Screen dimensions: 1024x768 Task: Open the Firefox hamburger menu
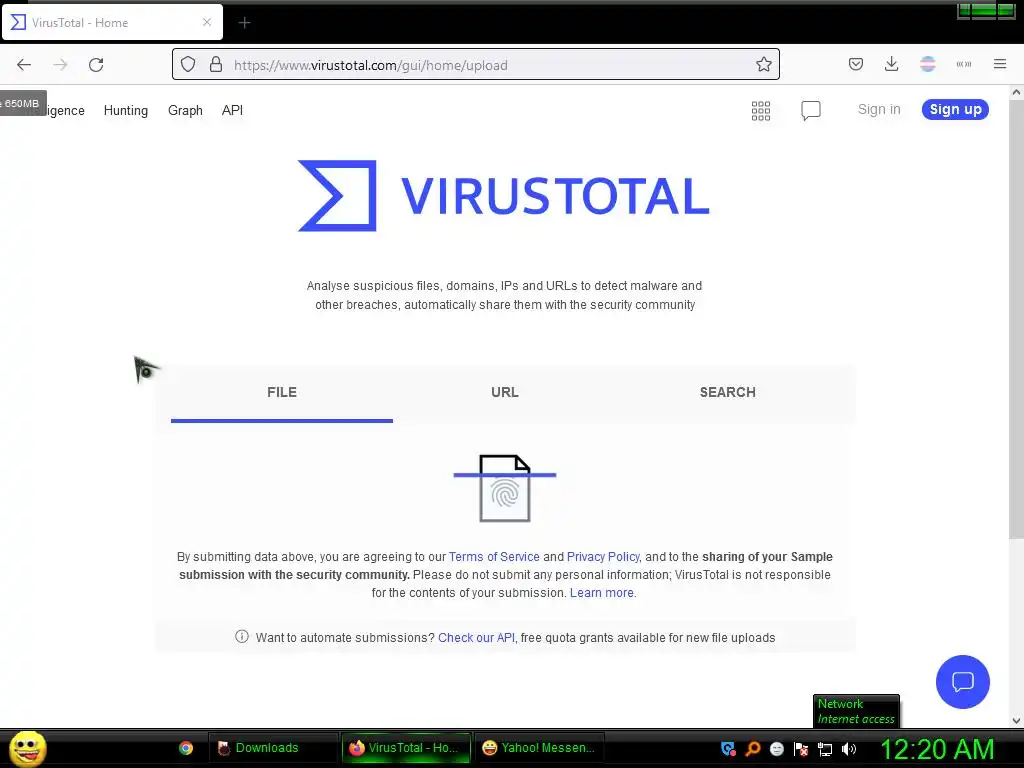(999, 64)
